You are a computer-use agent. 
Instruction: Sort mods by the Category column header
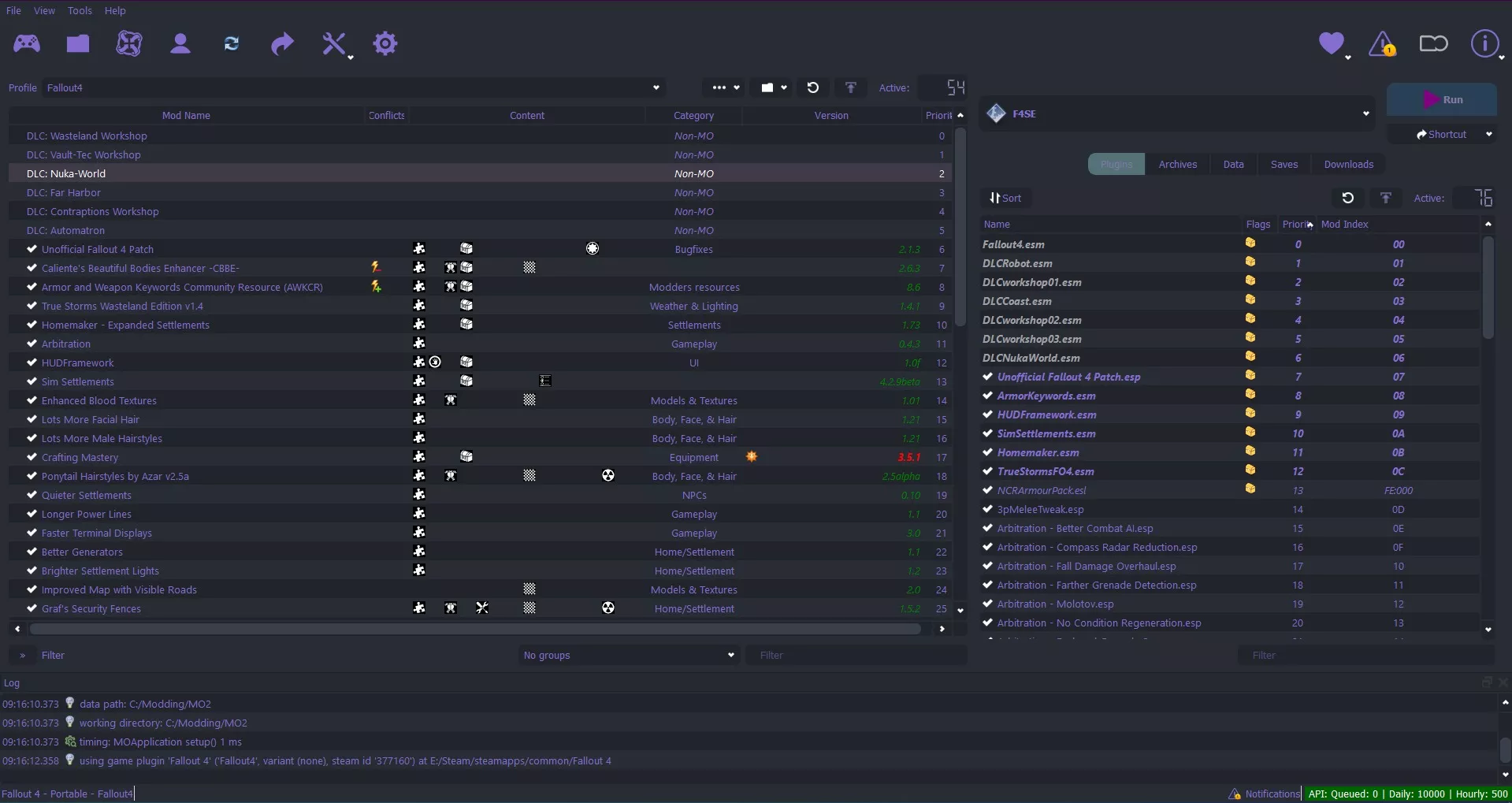click(693, 115)
